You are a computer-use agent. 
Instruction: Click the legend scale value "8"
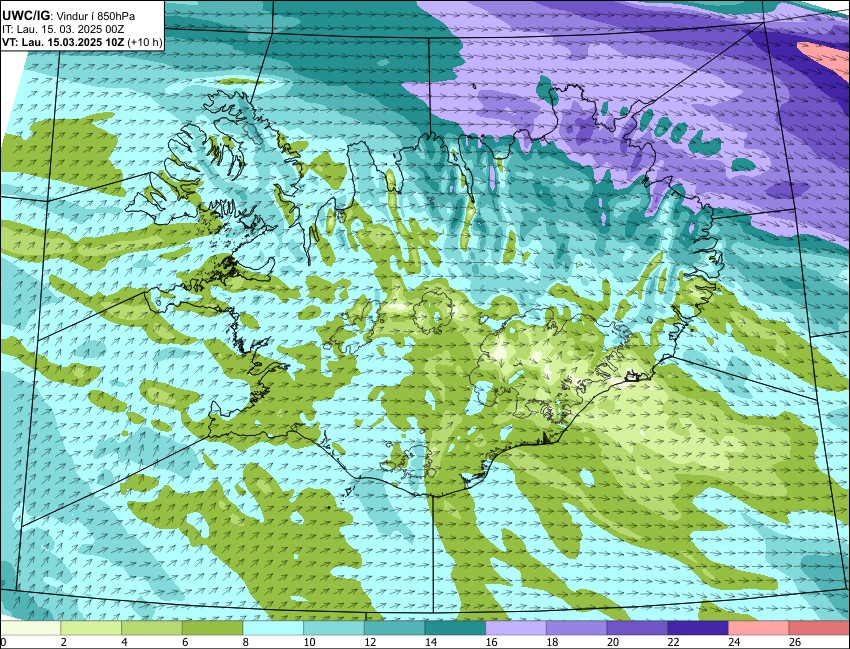(246, 642)
